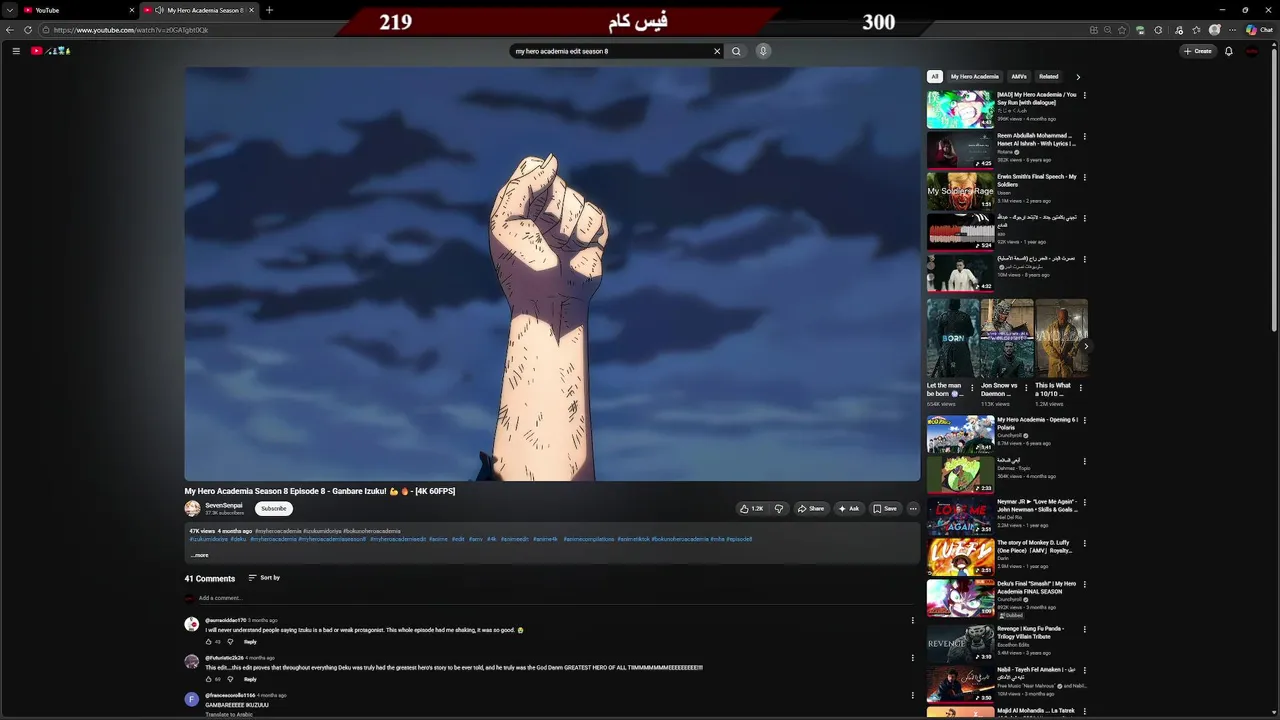Open options for the GAMBAREEEEE IKUZUUU comment

click(x=912, y=695)
